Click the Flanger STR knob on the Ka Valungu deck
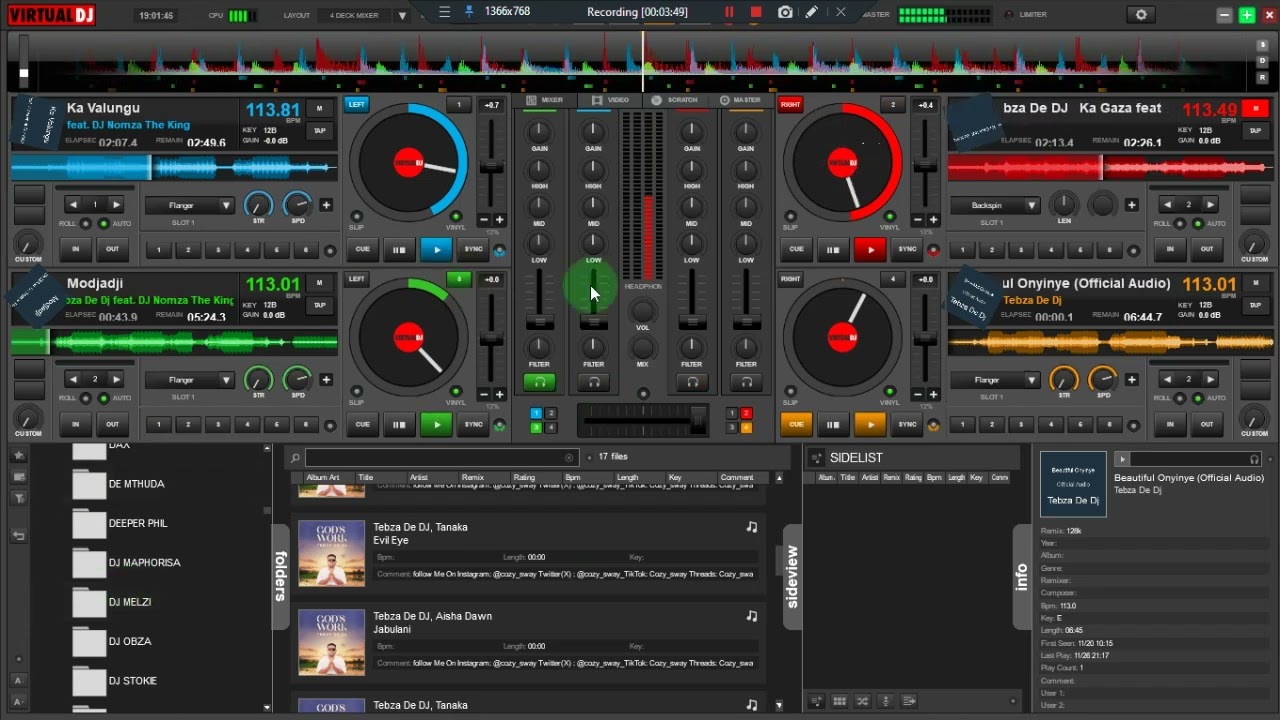This screenshot has width=1280, height=720. coord(258,204)
